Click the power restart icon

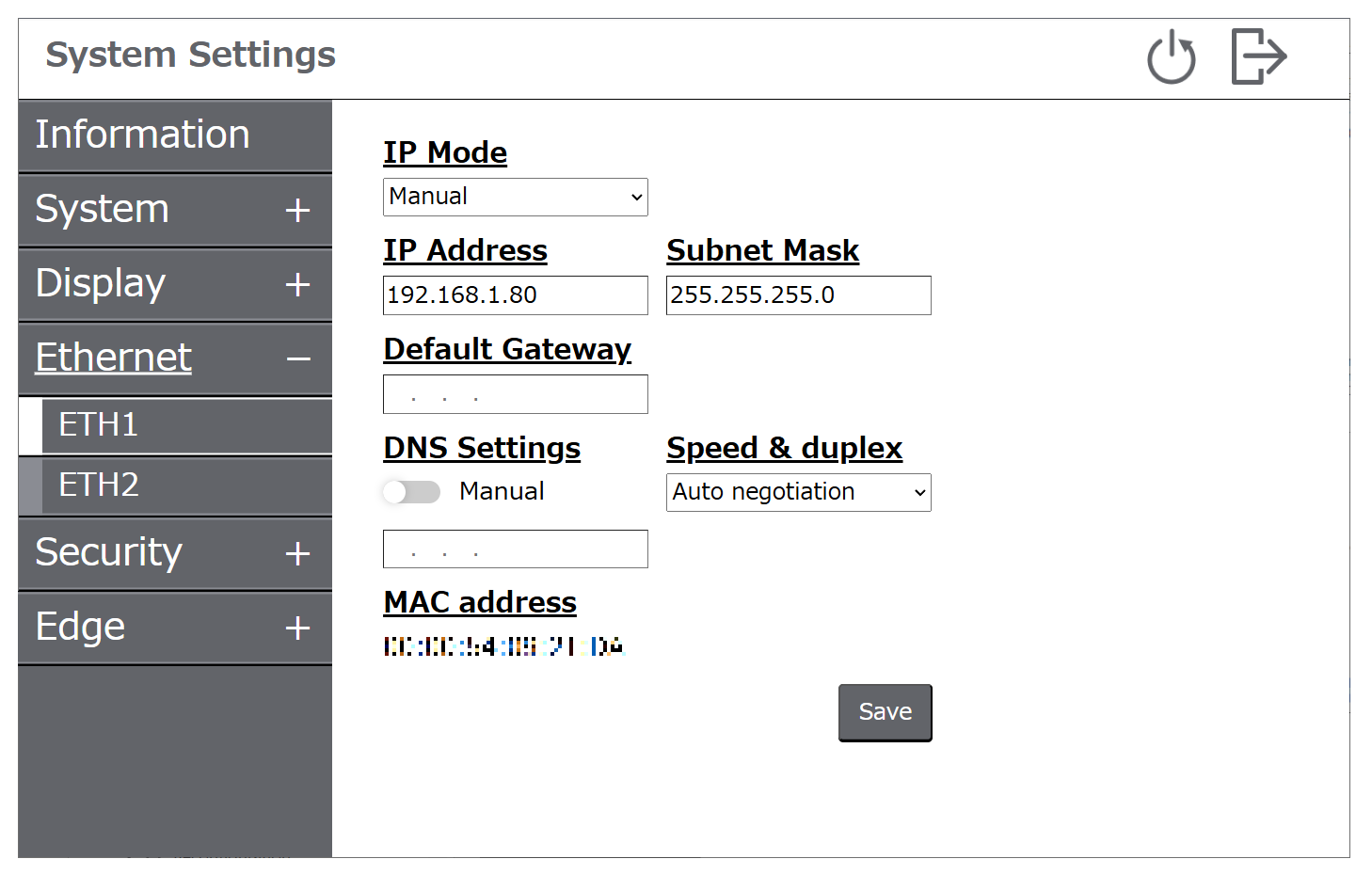pyautogui.click(x=1172, y=56)
